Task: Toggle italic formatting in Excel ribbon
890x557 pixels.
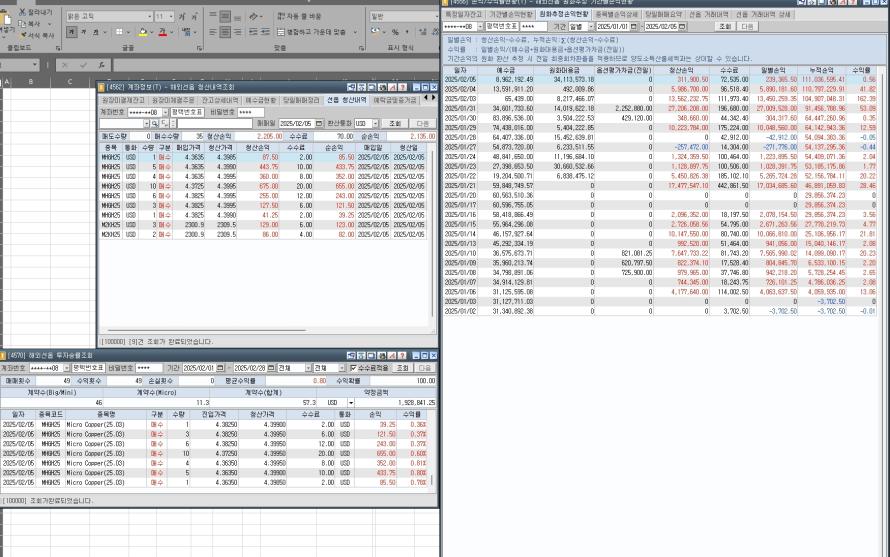Action: [83, 32]
